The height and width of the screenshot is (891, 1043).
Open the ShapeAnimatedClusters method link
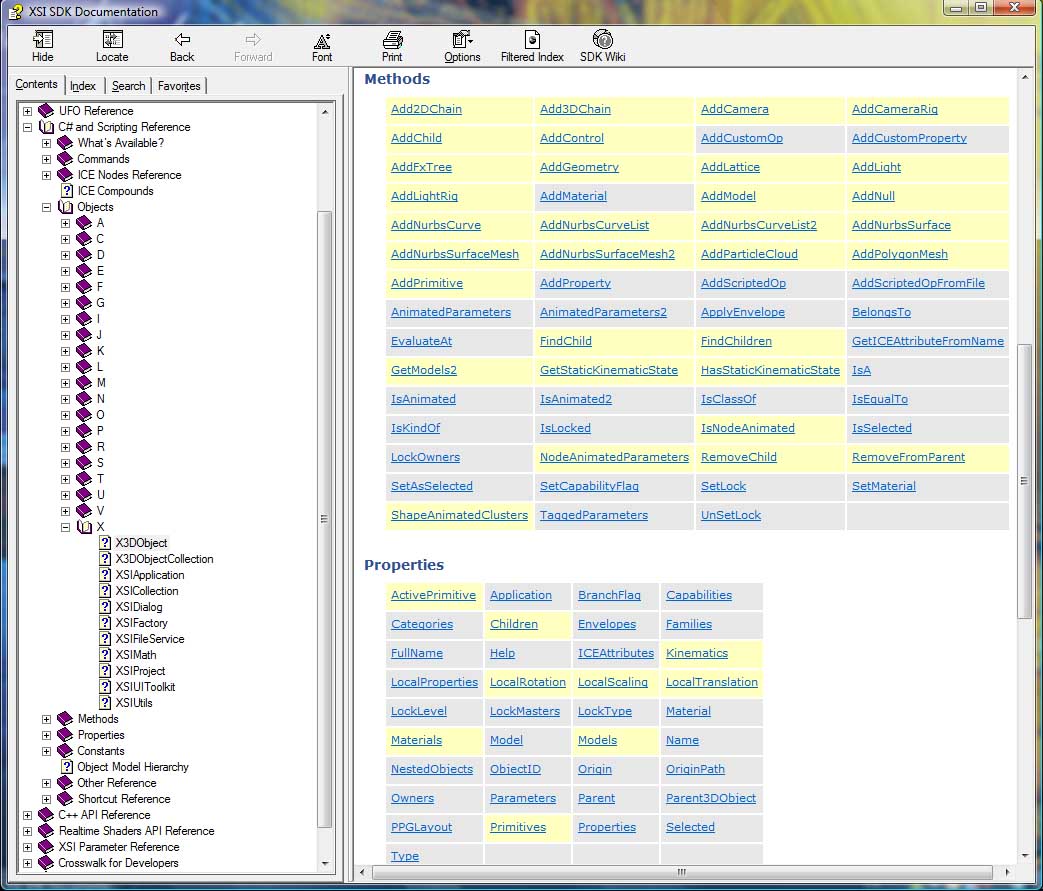coord(460,515)
